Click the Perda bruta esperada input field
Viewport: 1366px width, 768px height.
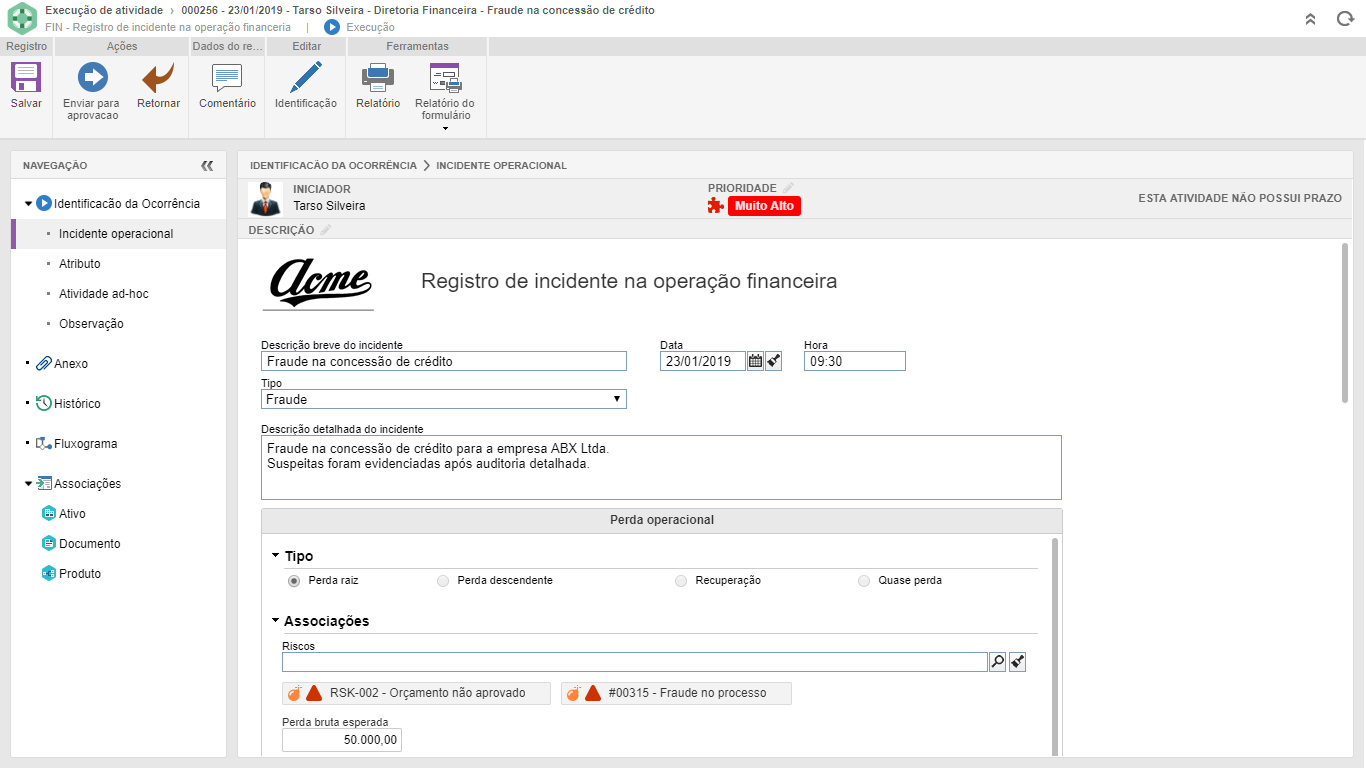coord(342,740)
